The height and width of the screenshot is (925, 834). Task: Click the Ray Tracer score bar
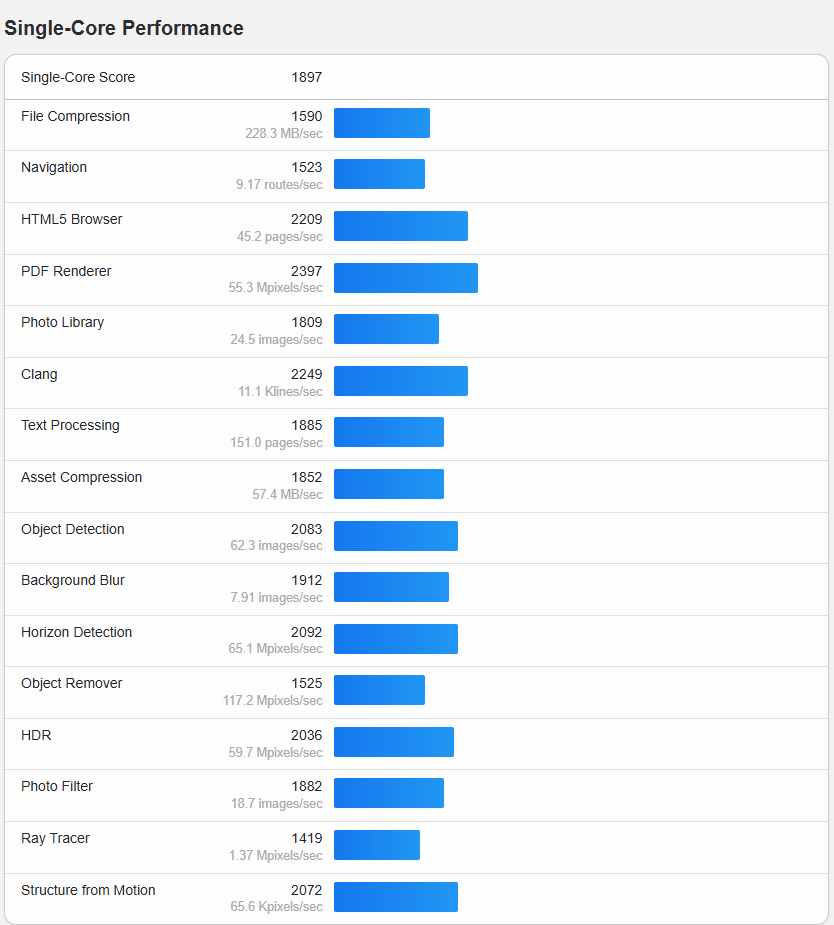pyautogui.click(x=376, y=845)
